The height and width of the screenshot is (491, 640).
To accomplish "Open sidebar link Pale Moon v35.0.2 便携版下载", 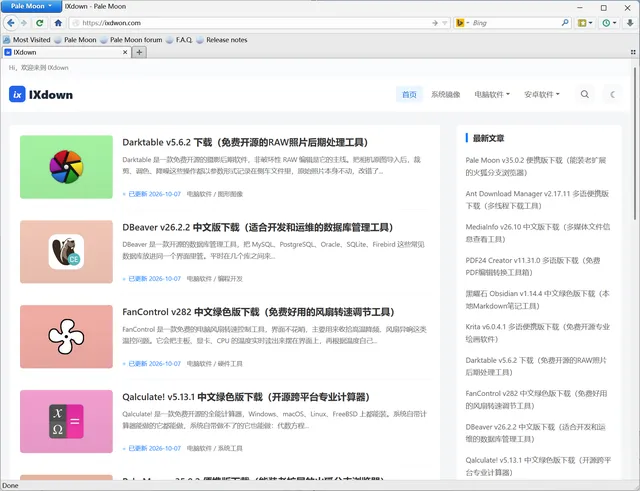I will (536, 167).
